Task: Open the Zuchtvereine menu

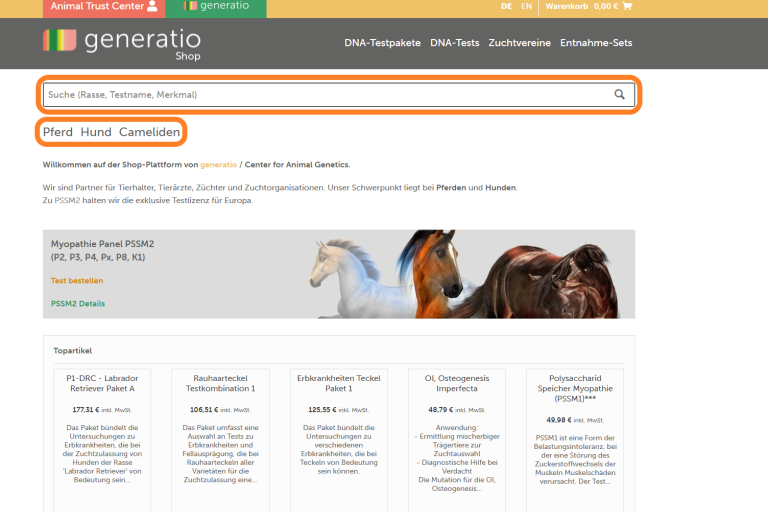Action: pyautogui.click(x=519, y=43)
